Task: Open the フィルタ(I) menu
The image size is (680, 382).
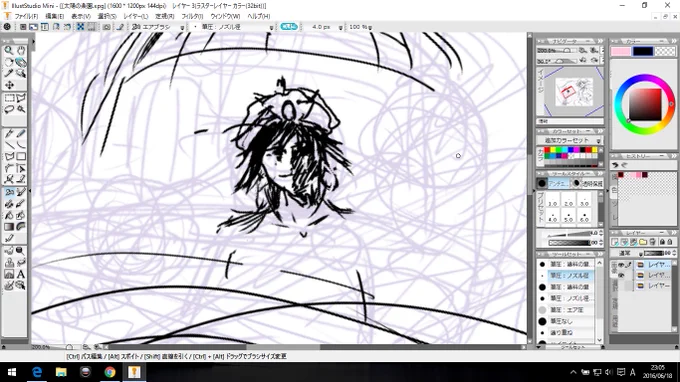Action: pyautogui.click(x=192, y=16)
